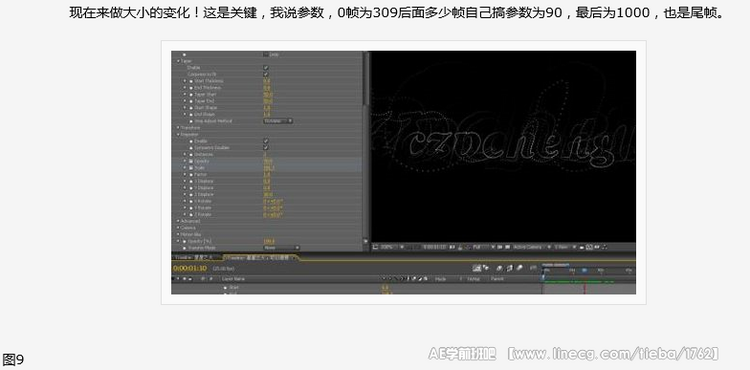Toggle the Scale keyframe stopwatch in Repeater
750x370 pixels.
pos(191,168)
